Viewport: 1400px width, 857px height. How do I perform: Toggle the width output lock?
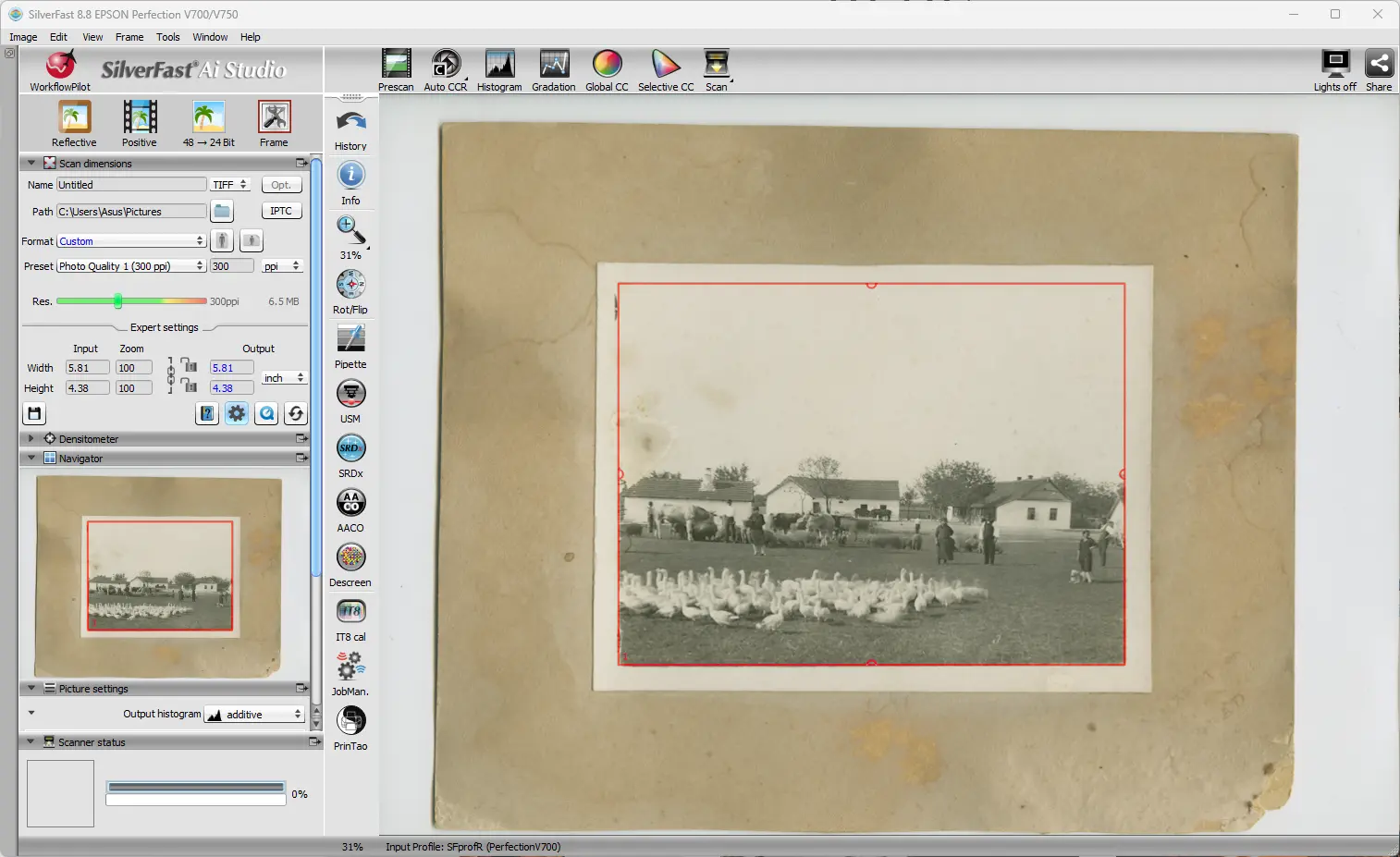pos(189,365)
